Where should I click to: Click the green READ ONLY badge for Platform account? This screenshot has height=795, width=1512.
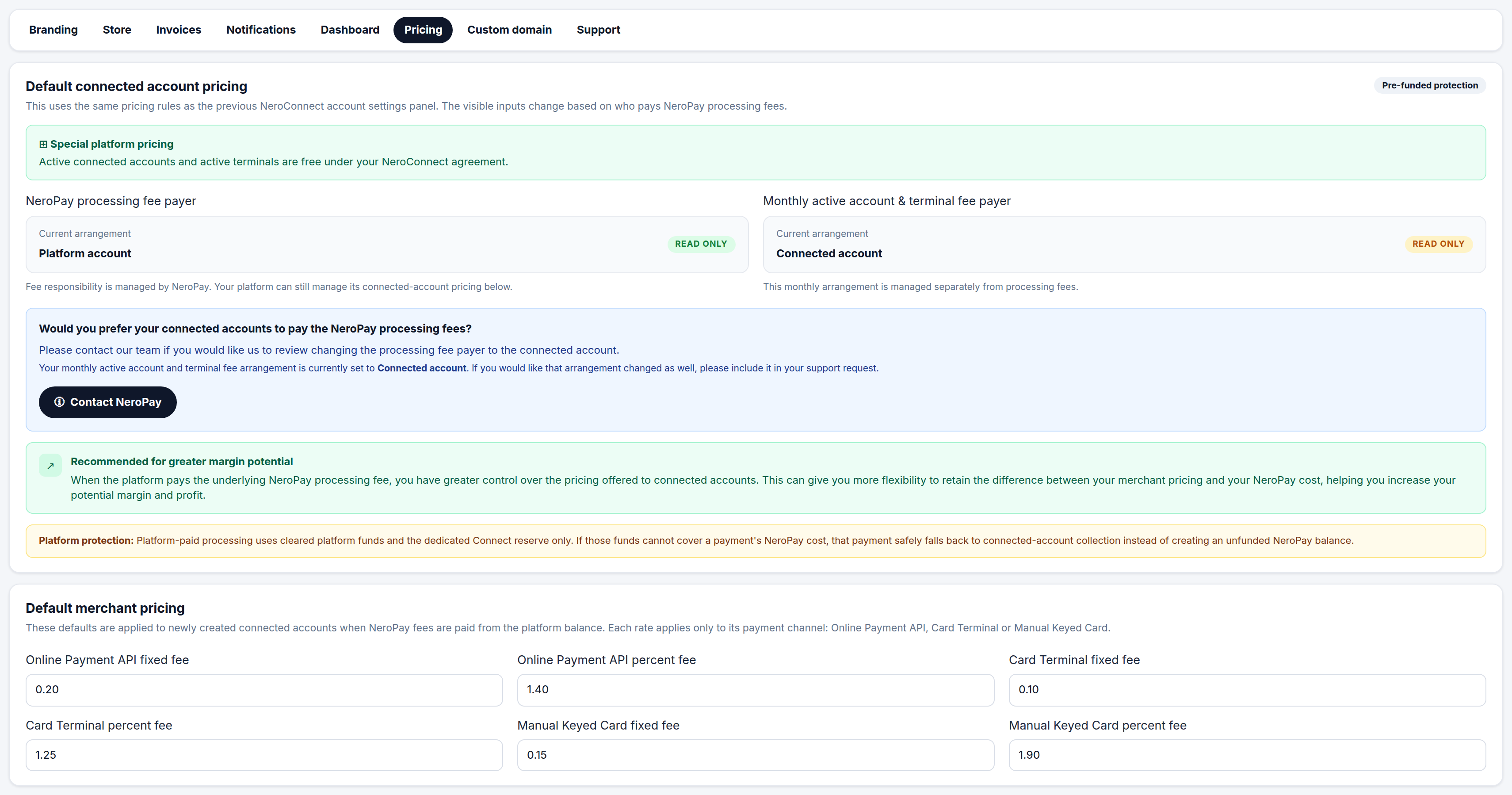[701, 244]
